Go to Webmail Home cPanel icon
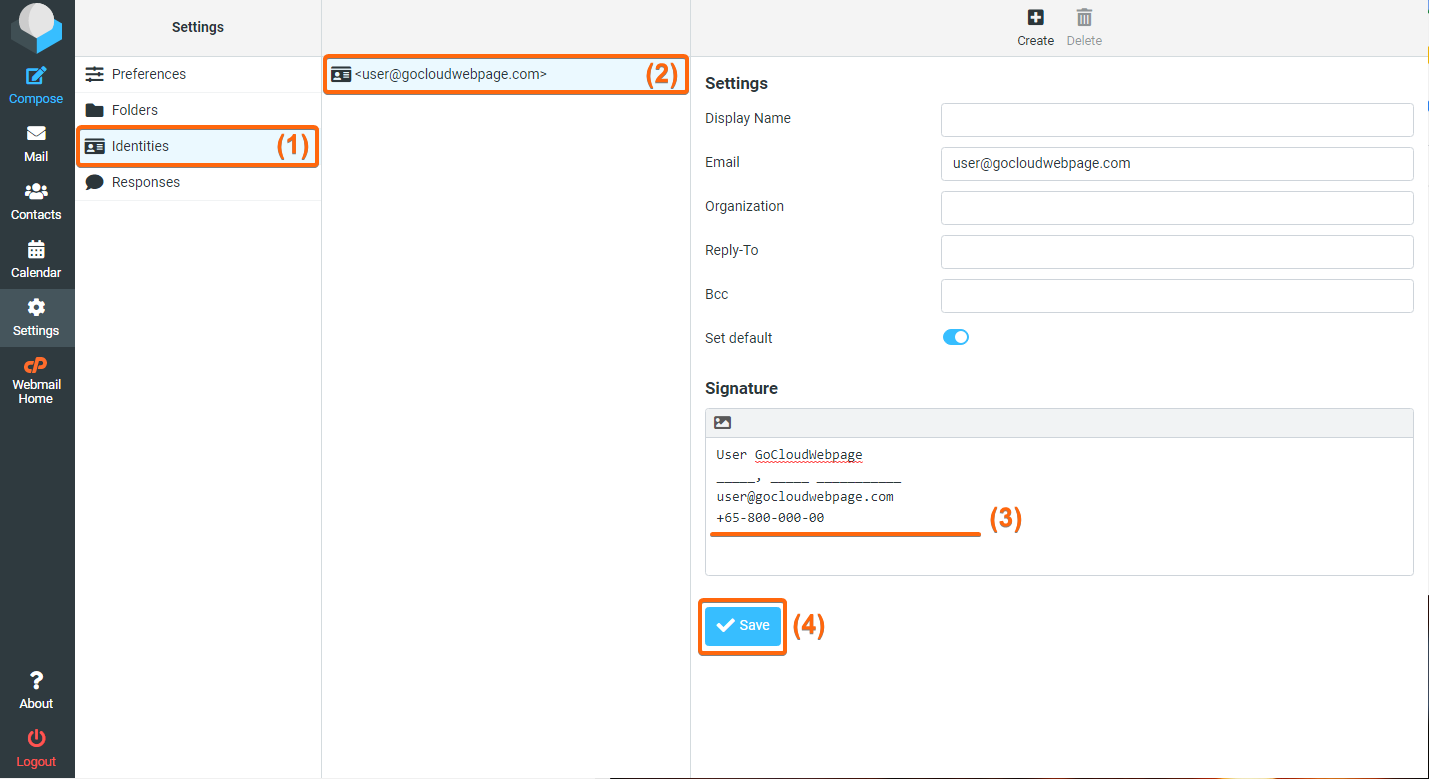 point(36,364)
